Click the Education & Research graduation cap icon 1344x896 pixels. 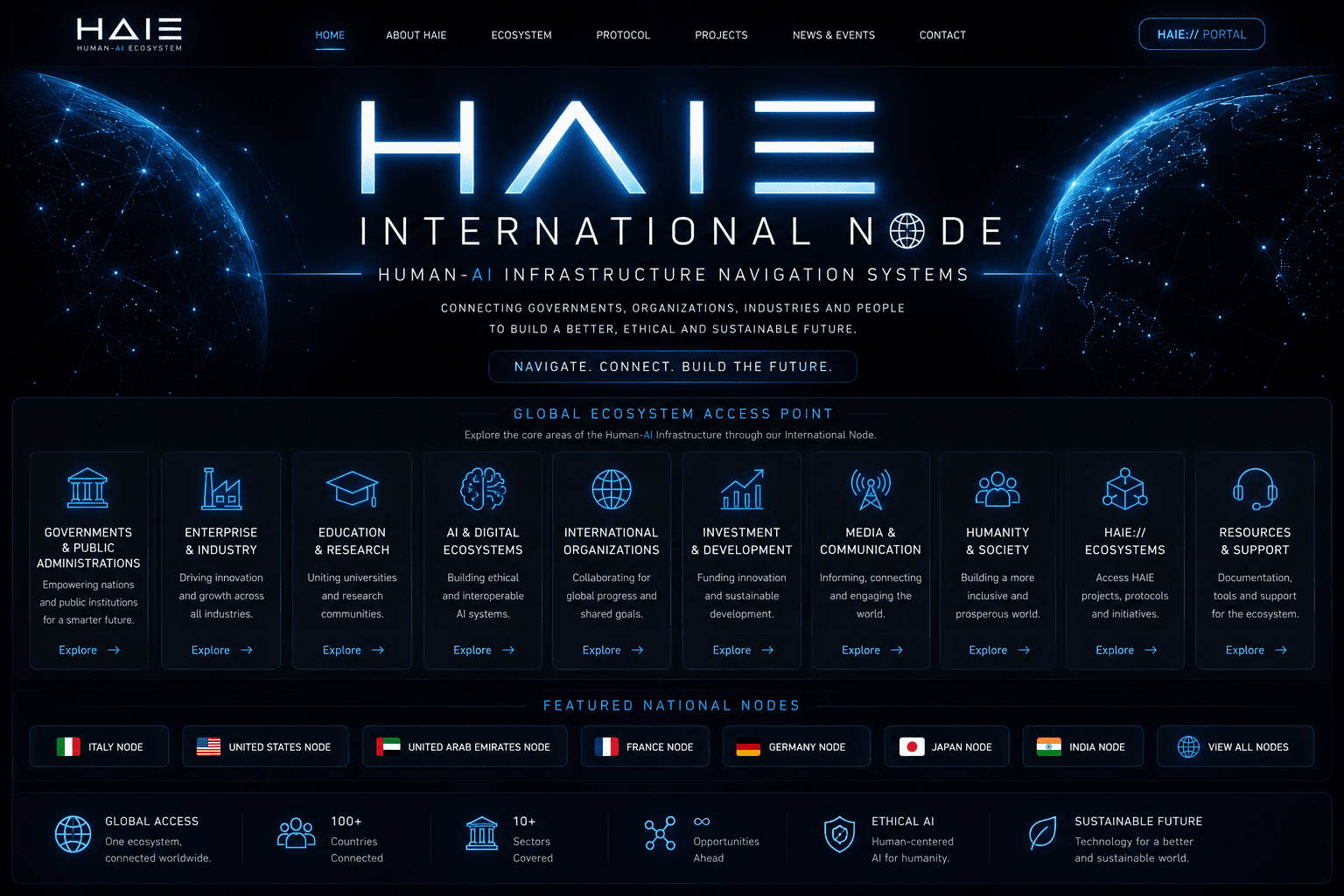[x=352, y=488]
